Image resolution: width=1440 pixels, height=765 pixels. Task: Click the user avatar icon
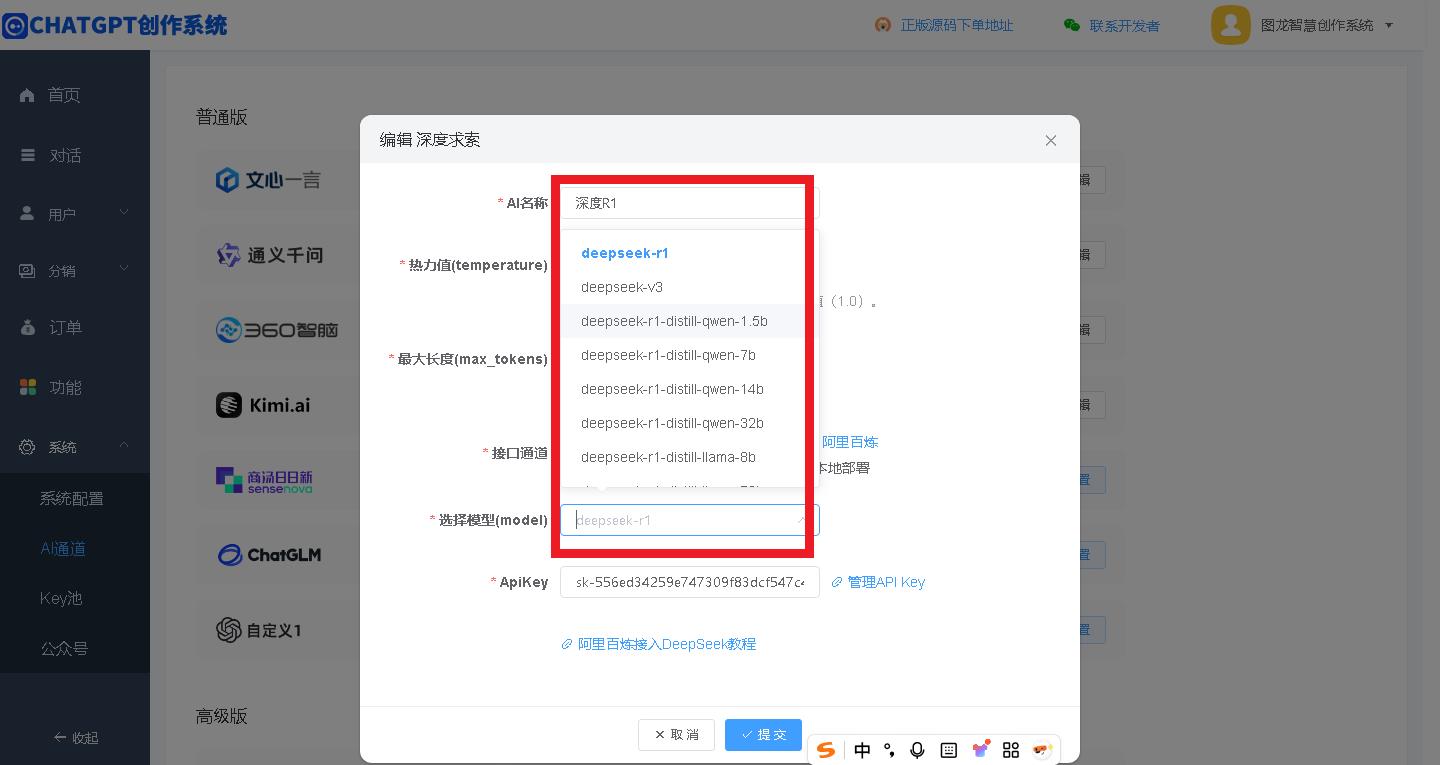(1231, 25)
